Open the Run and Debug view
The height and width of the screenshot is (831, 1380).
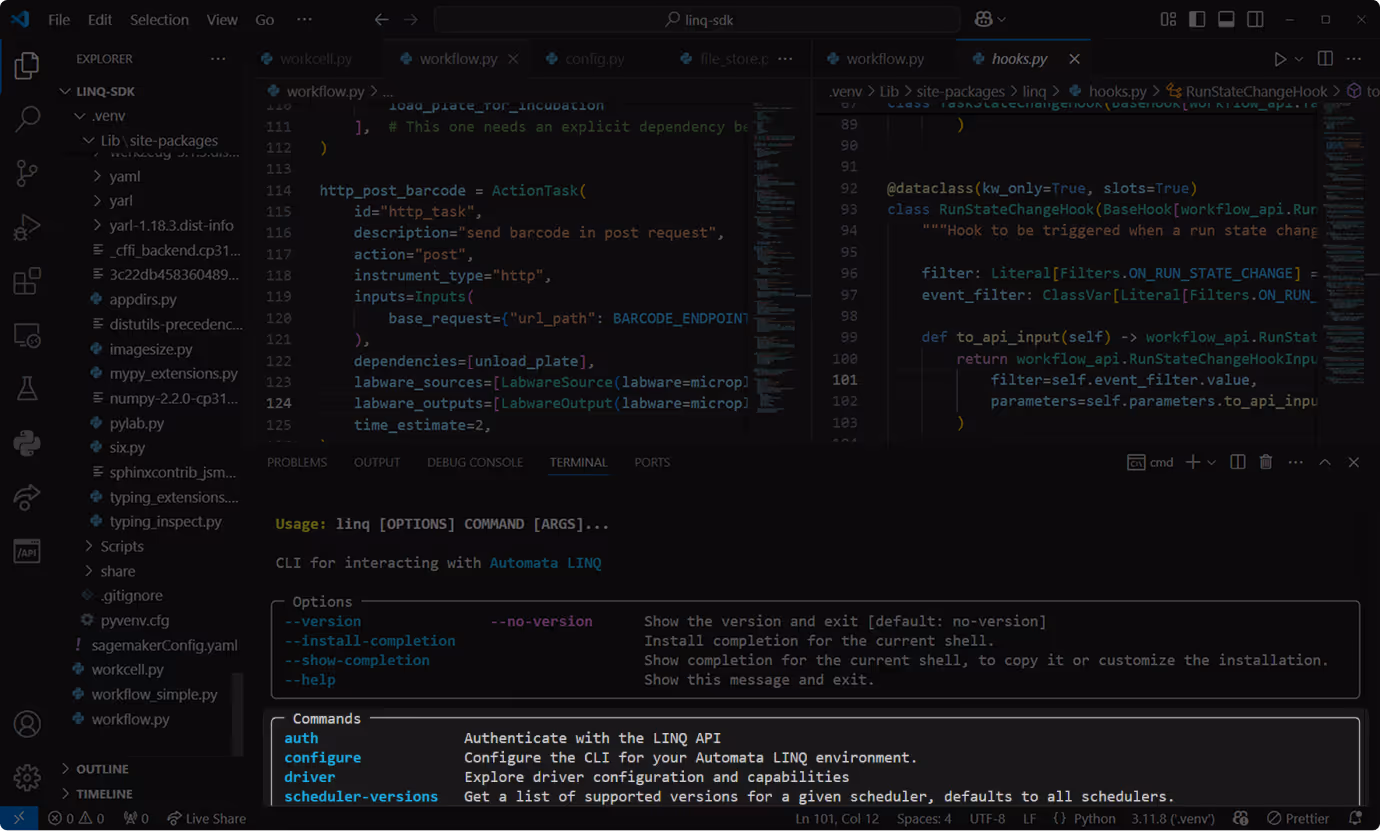pos(26,227)
